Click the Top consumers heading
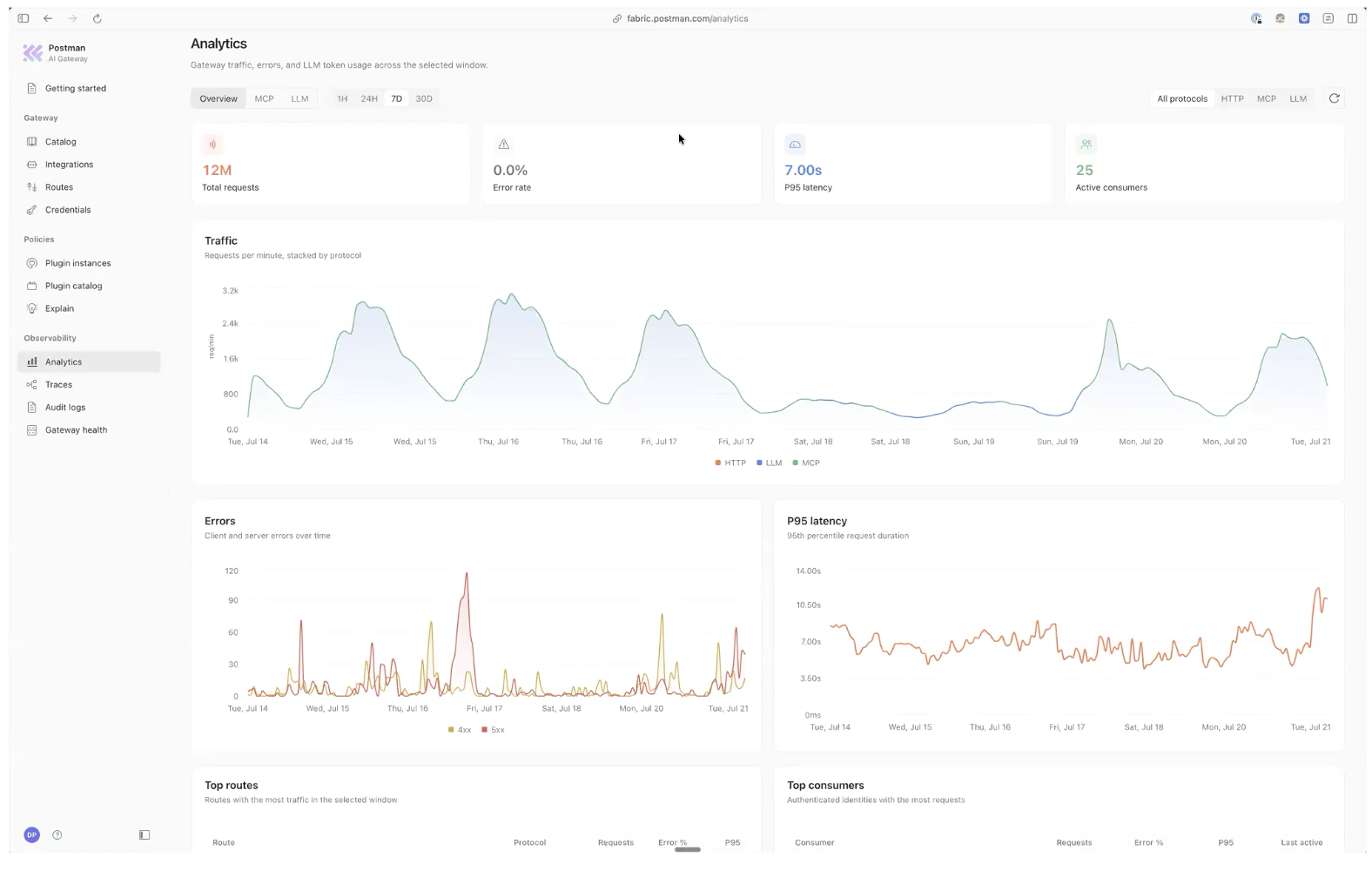 [825, 785]
